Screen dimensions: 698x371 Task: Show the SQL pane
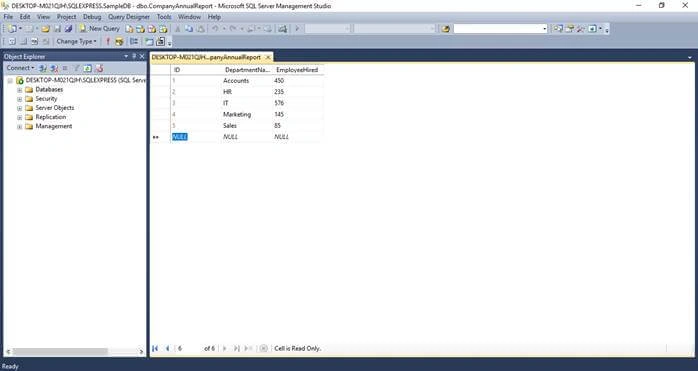(35, 41)
